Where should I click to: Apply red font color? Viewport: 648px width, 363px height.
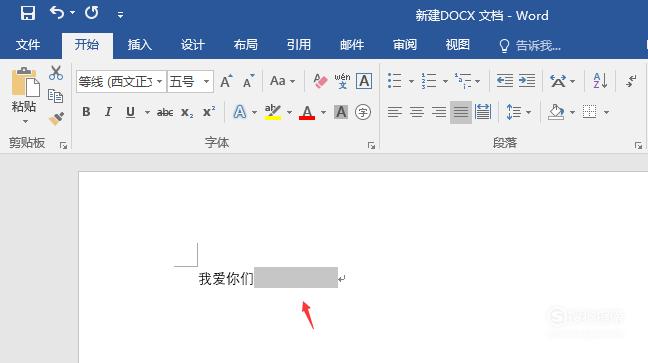pyautogui.click(x=307, y=112)
